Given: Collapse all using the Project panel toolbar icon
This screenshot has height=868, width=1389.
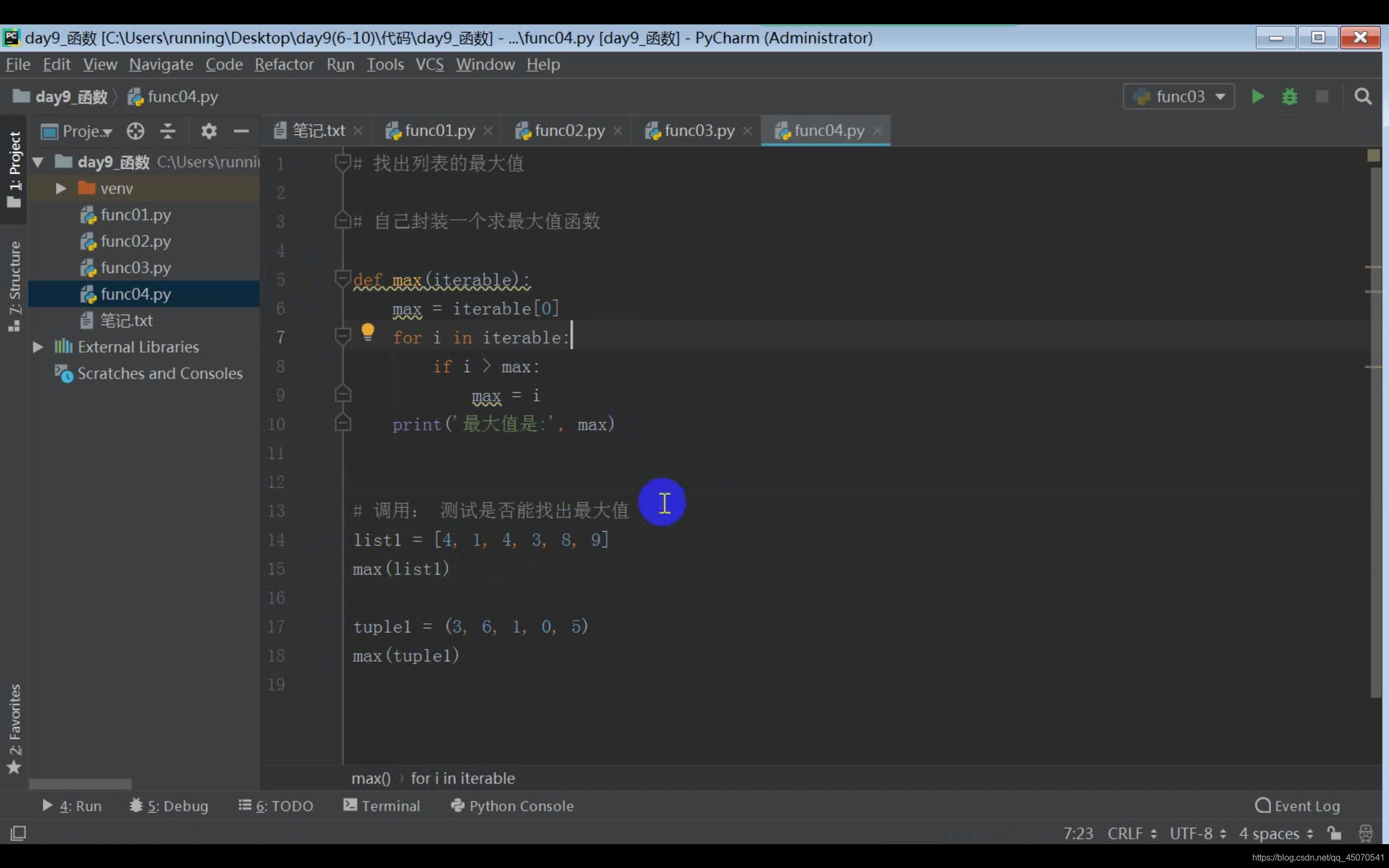Looking at the screenshot, I should 168,131.
